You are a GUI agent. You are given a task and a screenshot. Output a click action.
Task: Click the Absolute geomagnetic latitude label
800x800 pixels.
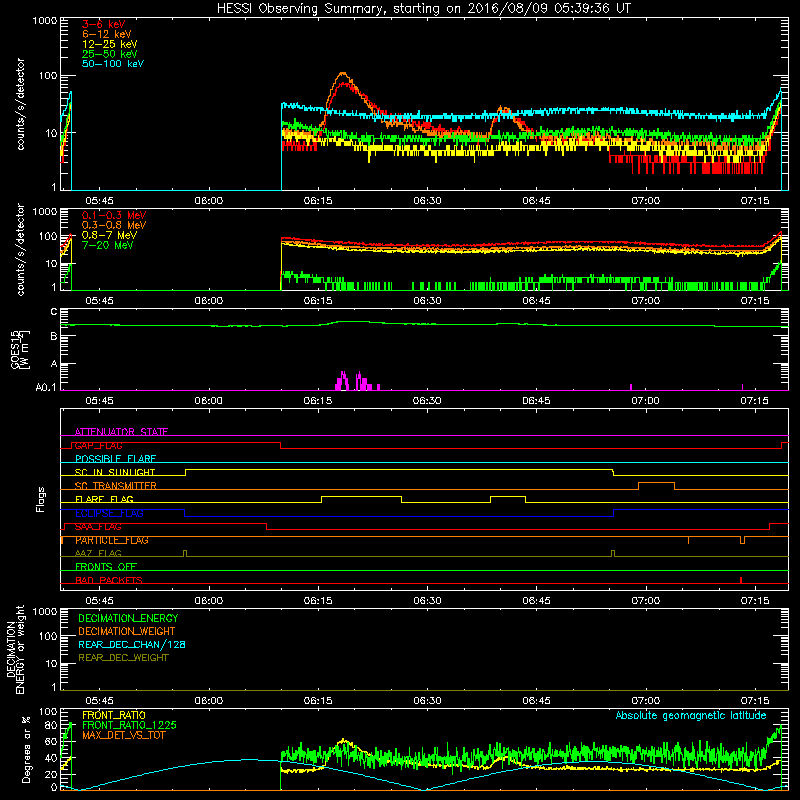691,715
